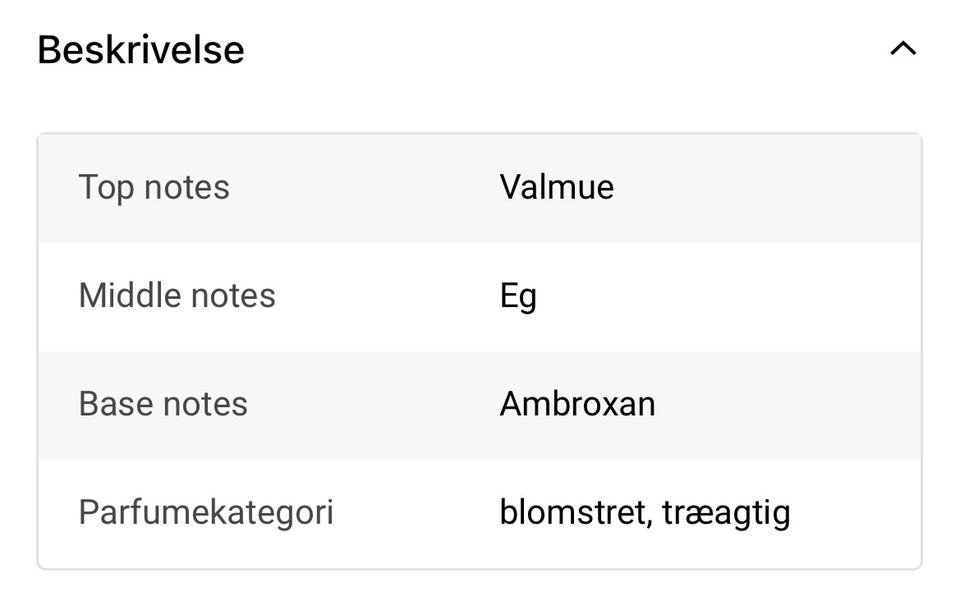960x601 pixels.
Task: Select the Eg value
Action: click(518, 297)
